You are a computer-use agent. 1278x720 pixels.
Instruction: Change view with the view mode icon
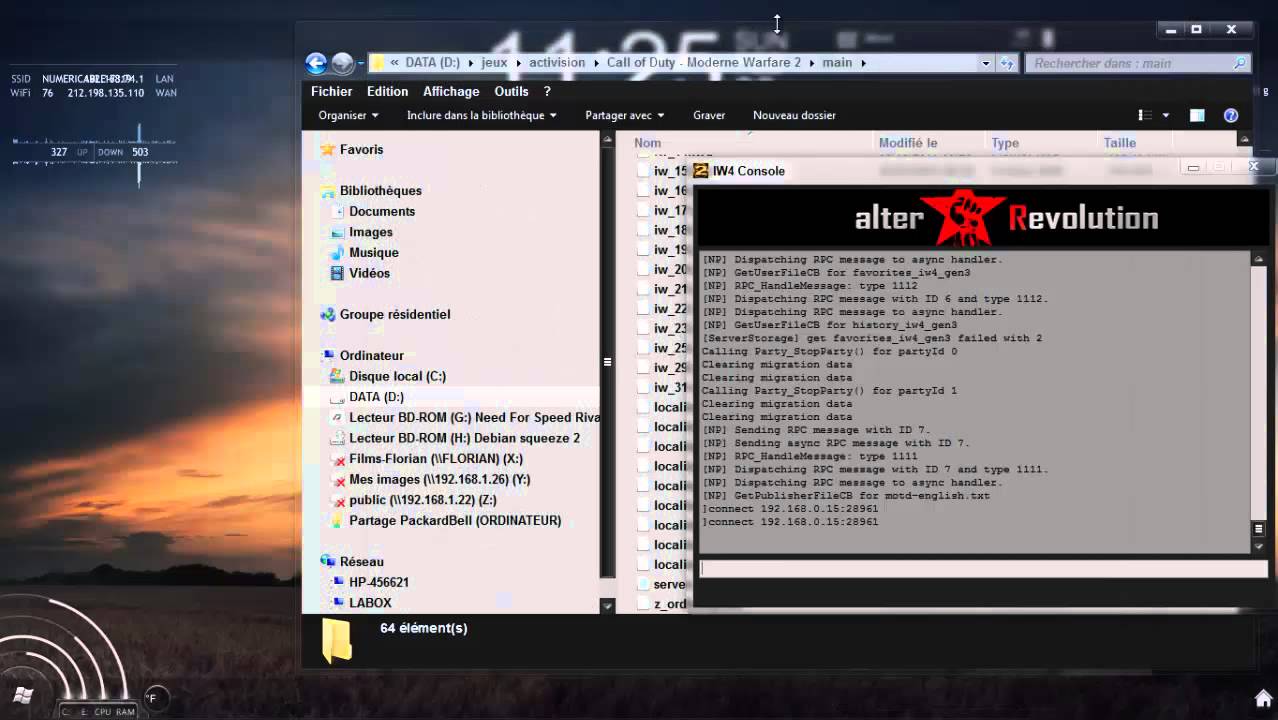click(1146, 116)
